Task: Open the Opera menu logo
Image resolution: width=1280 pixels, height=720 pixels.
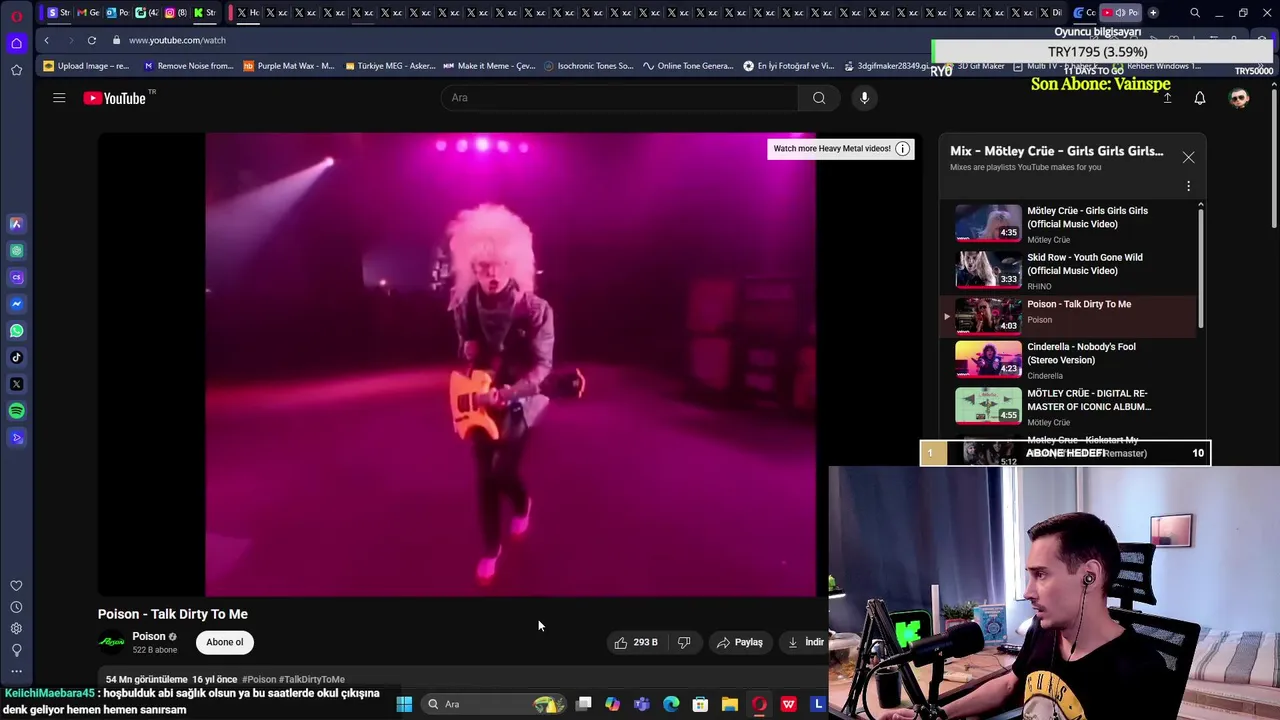Action: click(16, 15)
